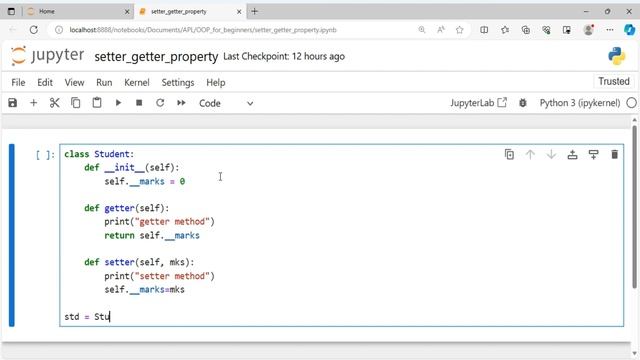
Task: Open the Copilot sidebar icon
Action: pos(629,29)
